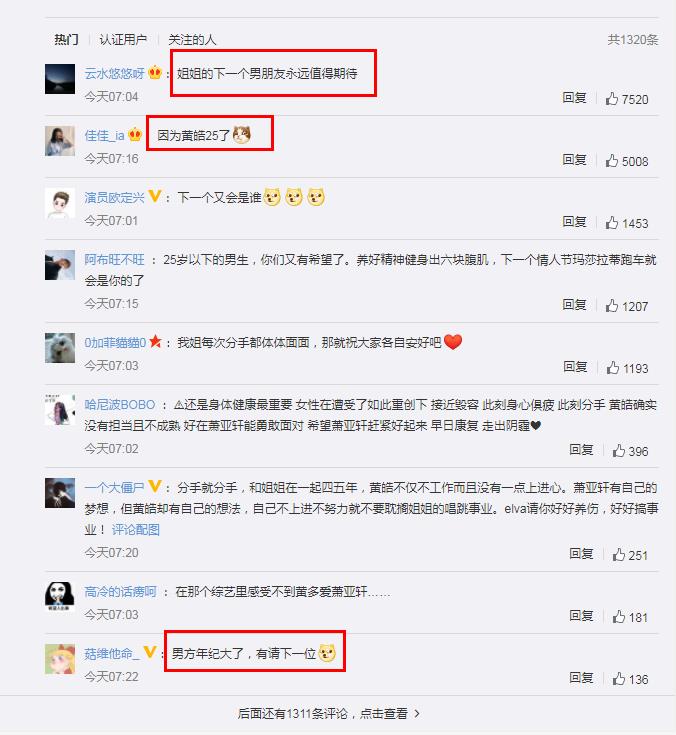Click the like icon next to 396
The height and width of the screenshot is (735, 676).
(618, 450)
